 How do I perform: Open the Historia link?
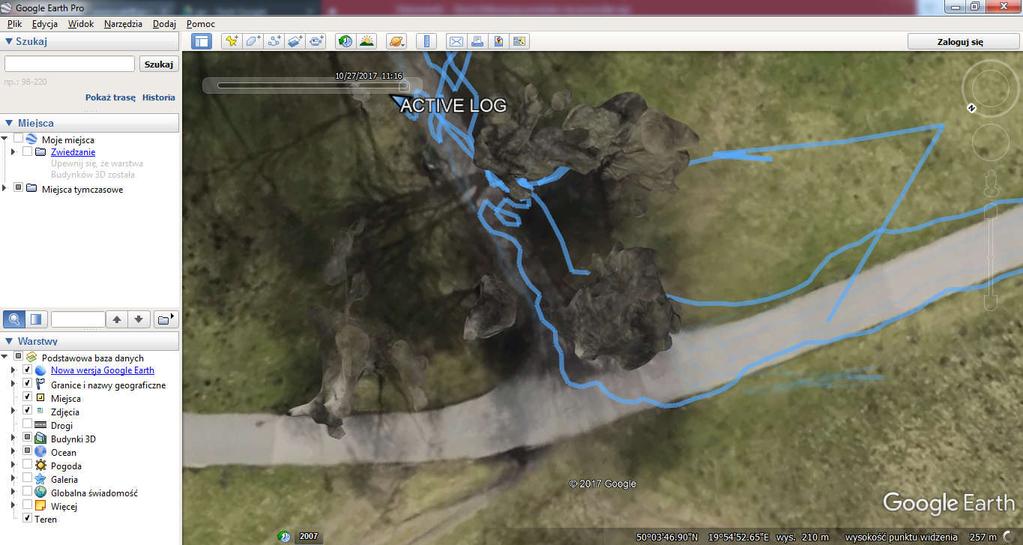(x=159, y=97)
